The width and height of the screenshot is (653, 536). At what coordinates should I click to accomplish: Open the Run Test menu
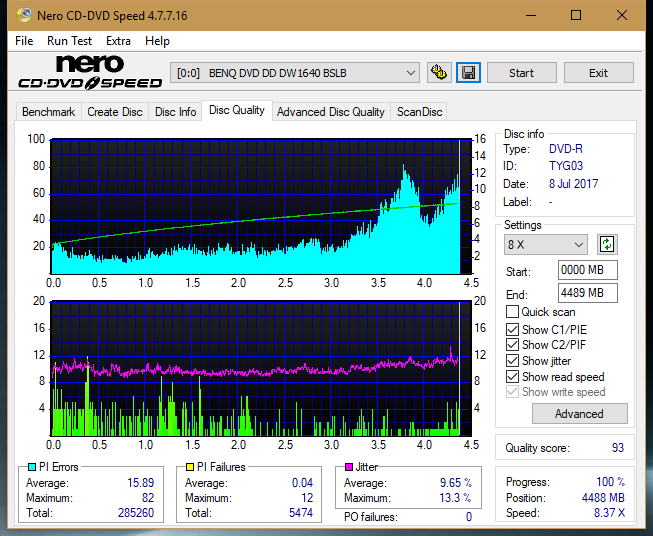[69, 41]
